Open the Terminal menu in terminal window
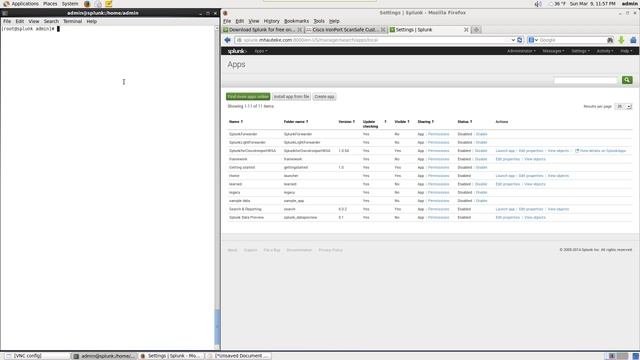The image size is (640, 360). pos(73,21)
